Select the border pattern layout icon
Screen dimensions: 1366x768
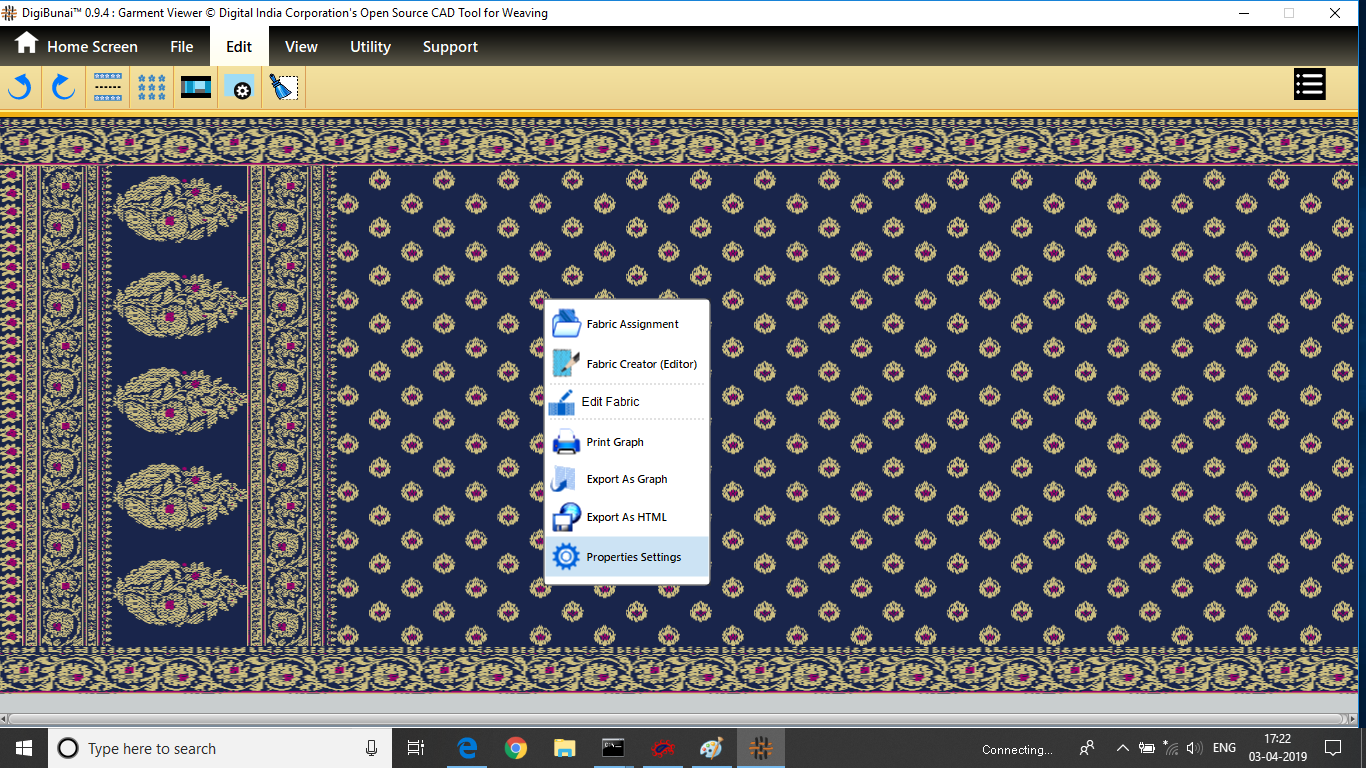pyautogui.click(x=108, y=88)
